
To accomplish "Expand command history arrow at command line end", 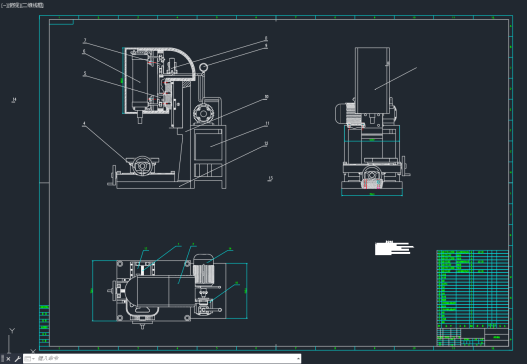I will pos(298,359).
